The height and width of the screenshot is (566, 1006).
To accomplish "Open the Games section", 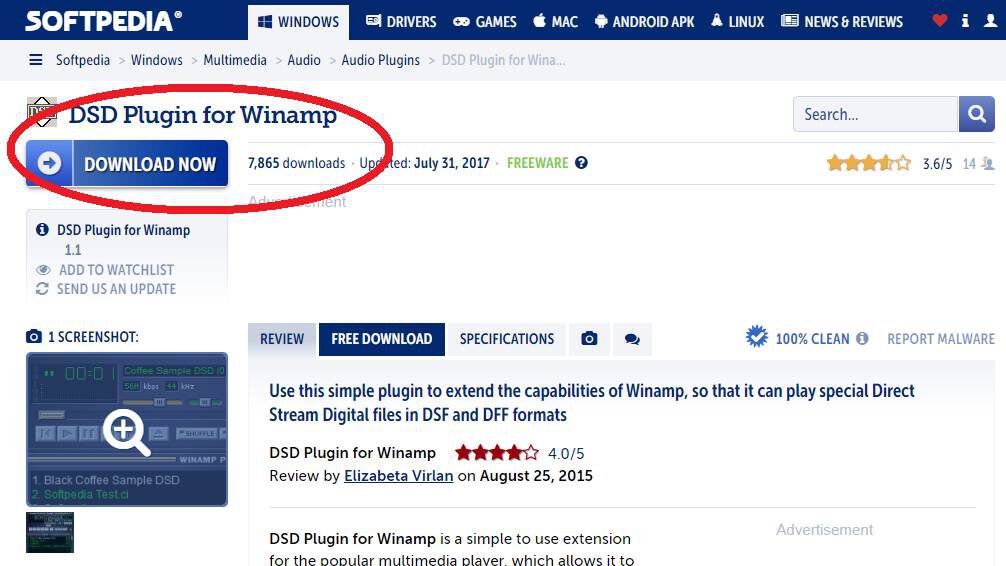I will click(484, 22).
